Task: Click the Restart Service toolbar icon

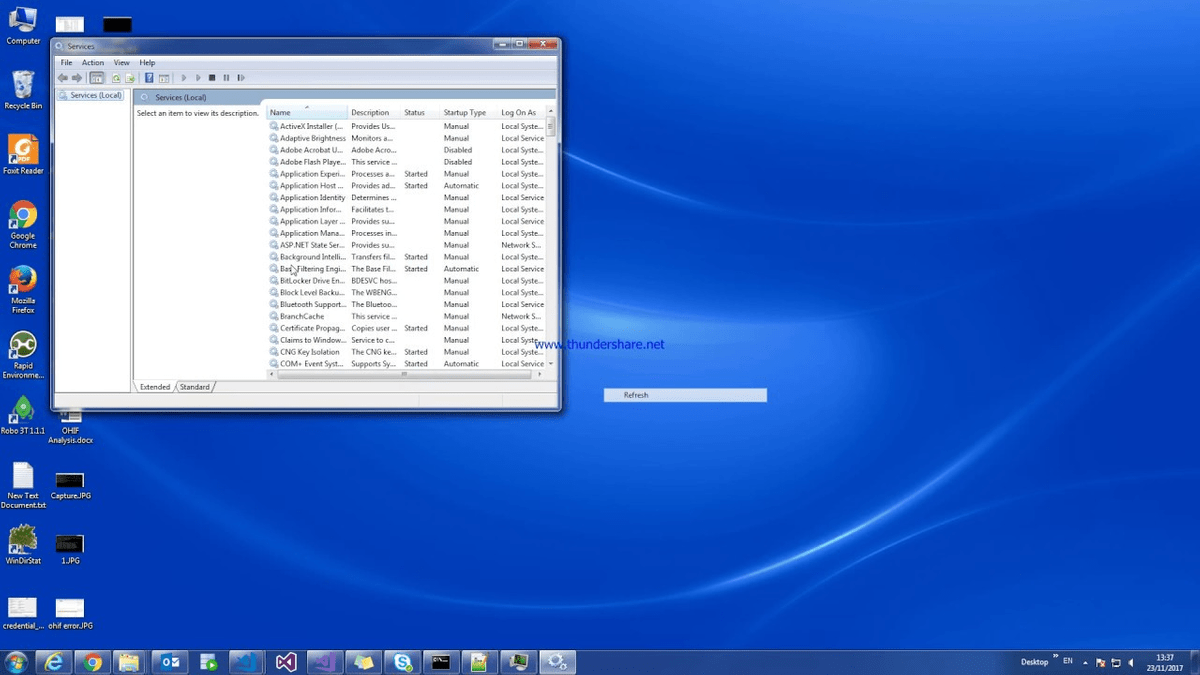Action: pyautogui.click(x=240, y=77)
